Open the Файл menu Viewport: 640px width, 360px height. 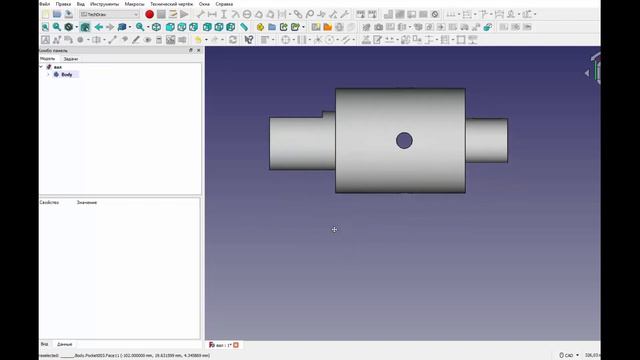click(x=44, y=4)
